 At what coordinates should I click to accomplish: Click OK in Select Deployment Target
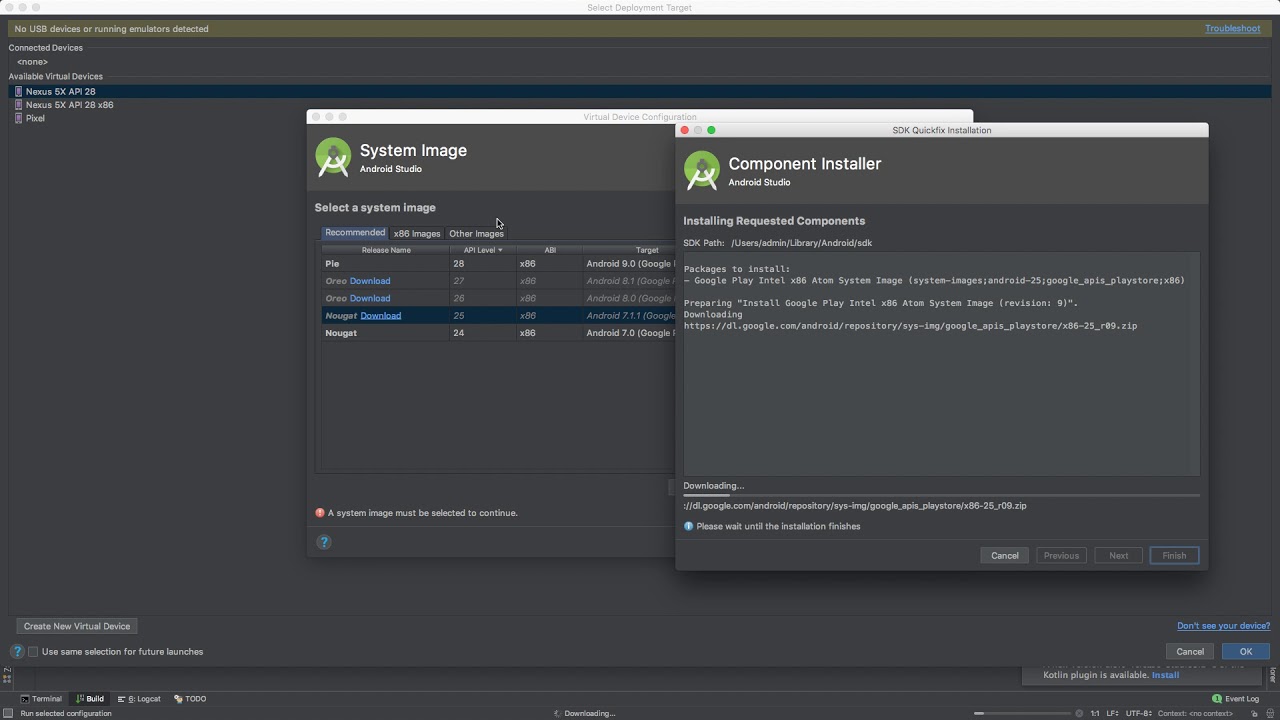pyautogui.click(x=1246, y=652)
